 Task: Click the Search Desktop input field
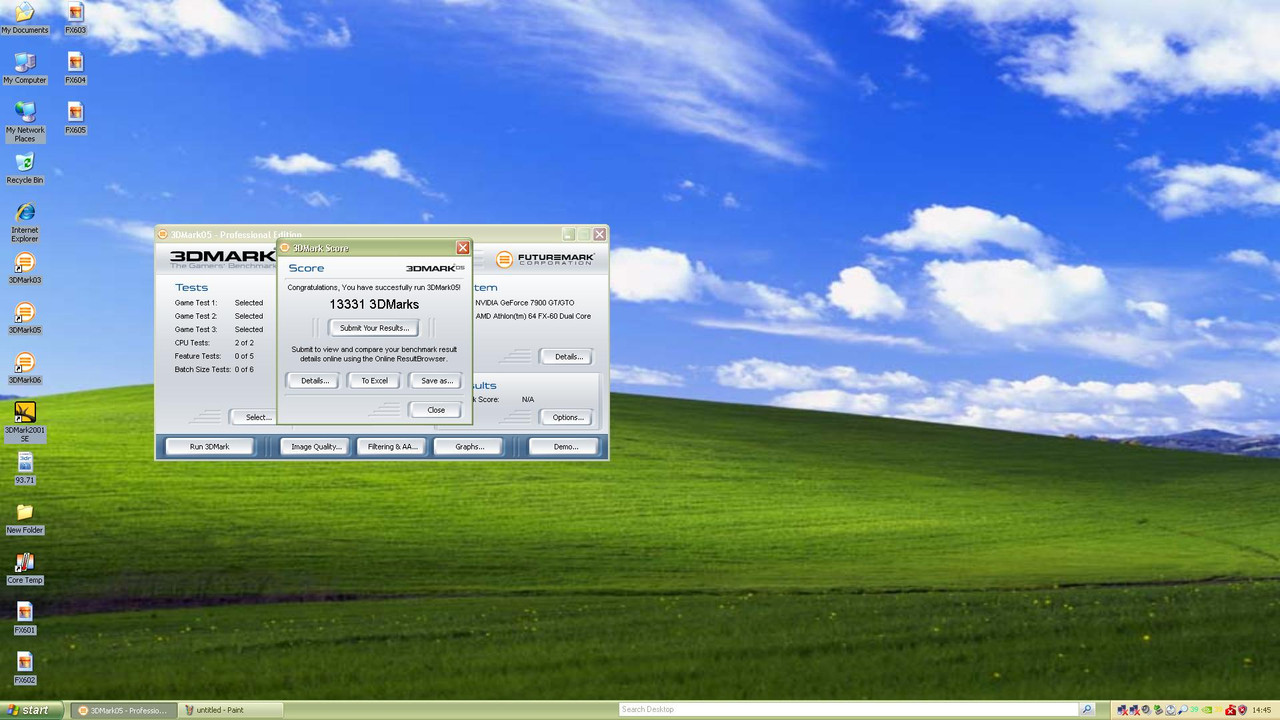849,709
